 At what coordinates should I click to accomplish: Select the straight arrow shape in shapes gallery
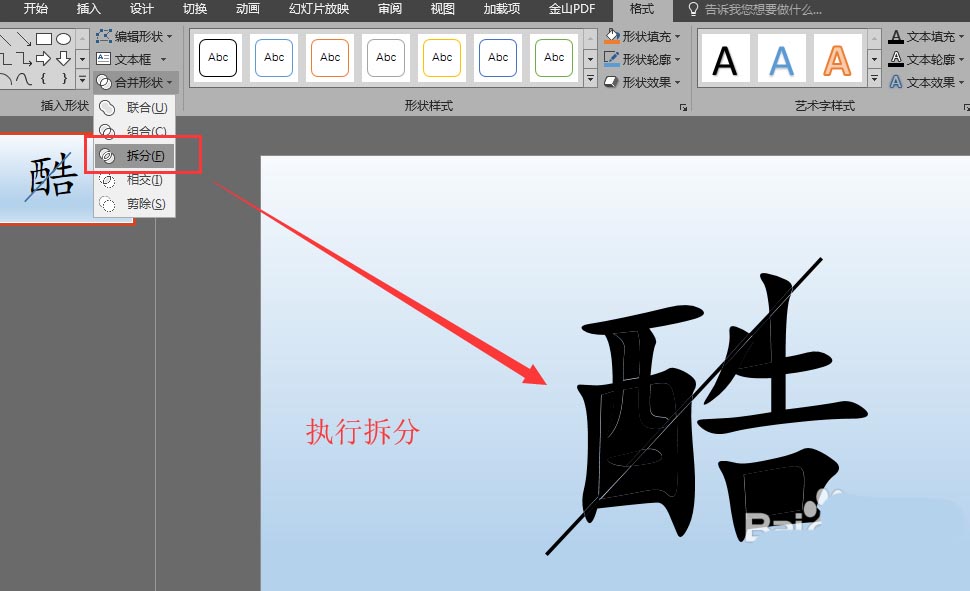point(24,39)
